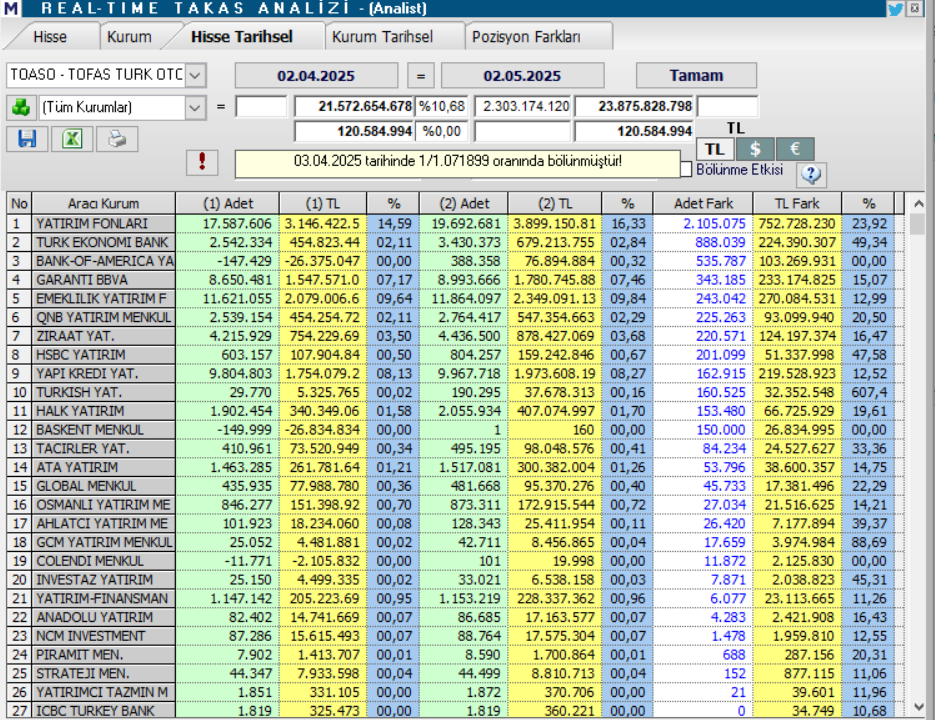
Task: Click the empty field right of 23.875.828.798
Action: (x=728, y=107)
